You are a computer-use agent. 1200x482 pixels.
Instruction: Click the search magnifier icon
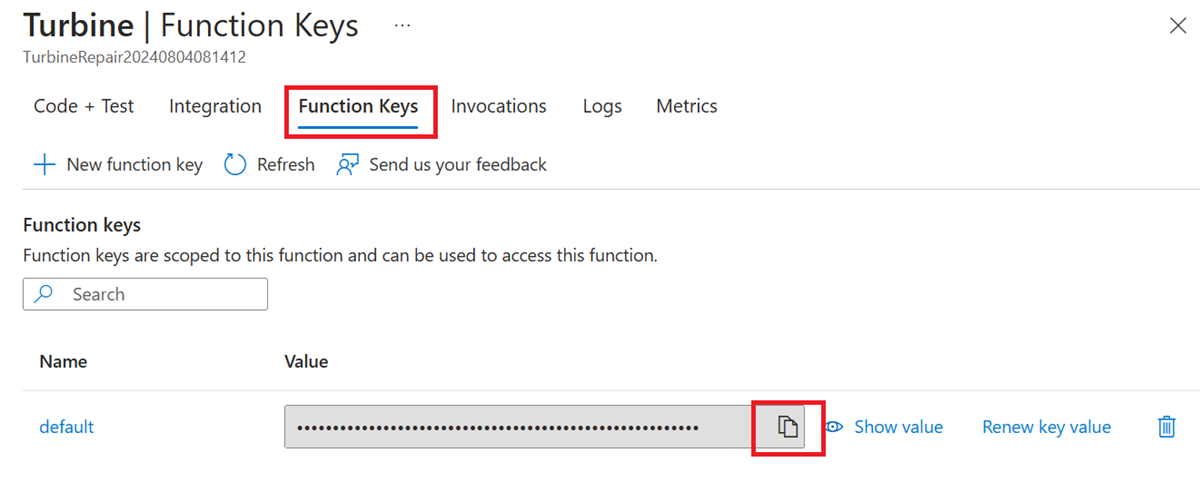[x=44, y=295]
